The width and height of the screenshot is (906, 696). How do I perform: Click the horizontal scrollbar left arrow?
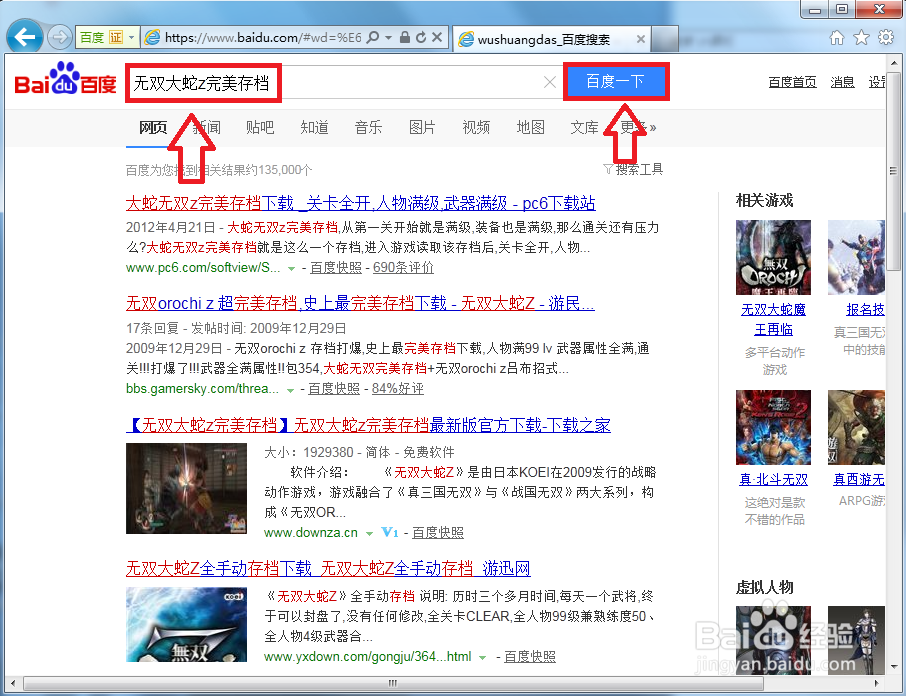pos(13,683)
